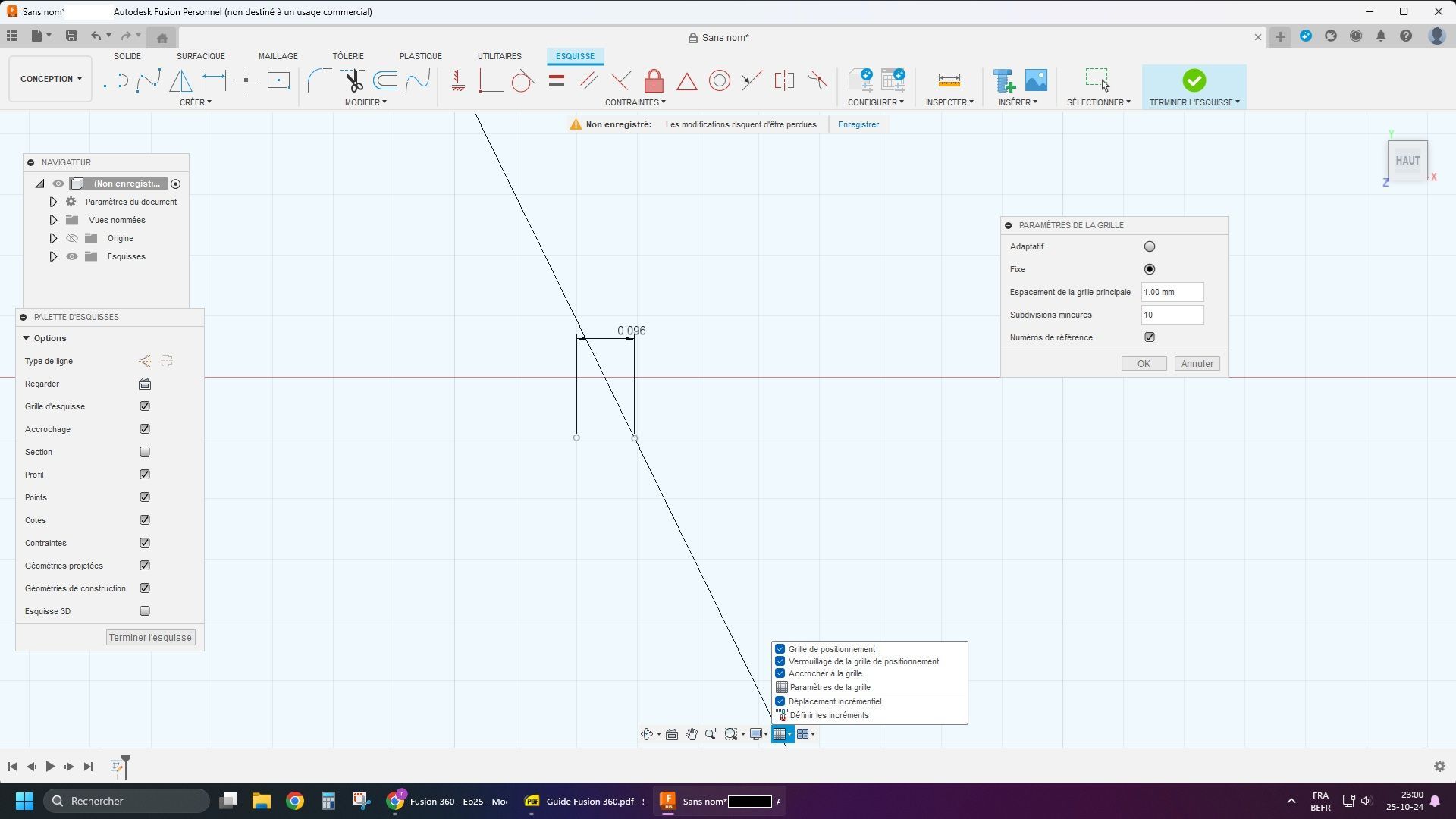The image size is (1456, 819).
Task: Select the Fillet sketch tool
Action: tap(319, 80)
